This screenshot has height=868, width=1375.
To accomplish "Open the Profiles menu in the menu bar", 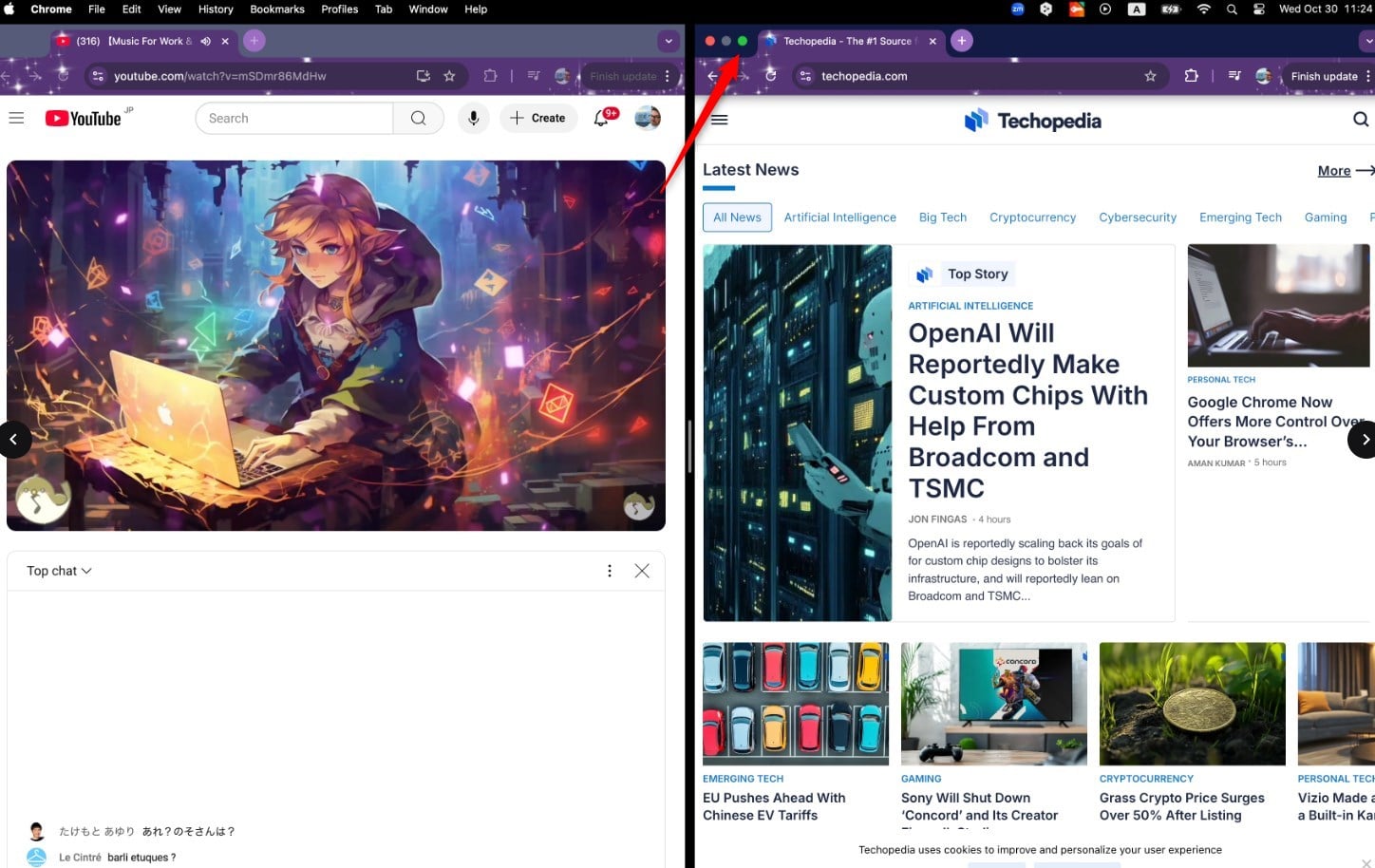I will point(339,9).
